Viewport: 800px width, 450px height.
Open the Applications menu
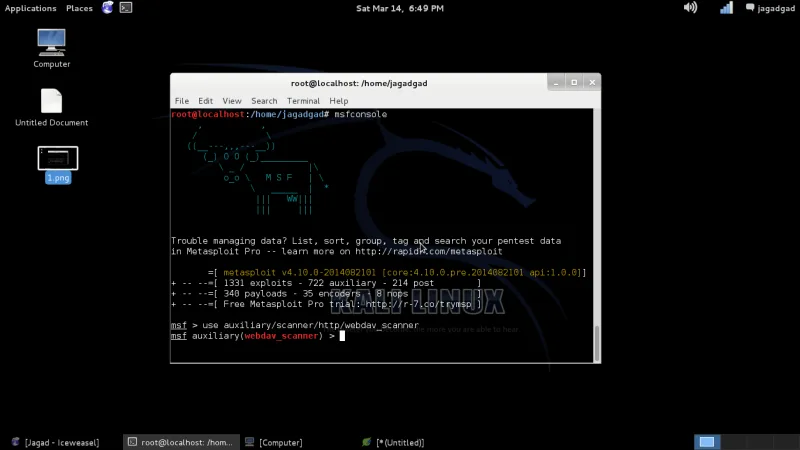[x=31, y=8]
